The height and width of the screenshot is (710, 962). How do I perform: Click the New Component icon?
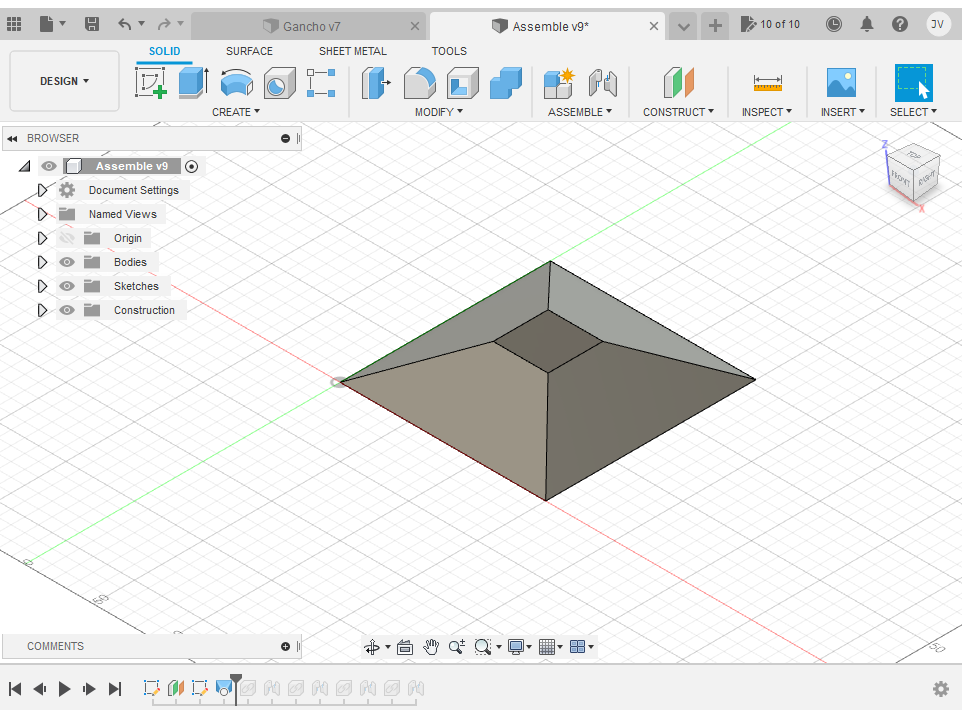tap(559, 83)
